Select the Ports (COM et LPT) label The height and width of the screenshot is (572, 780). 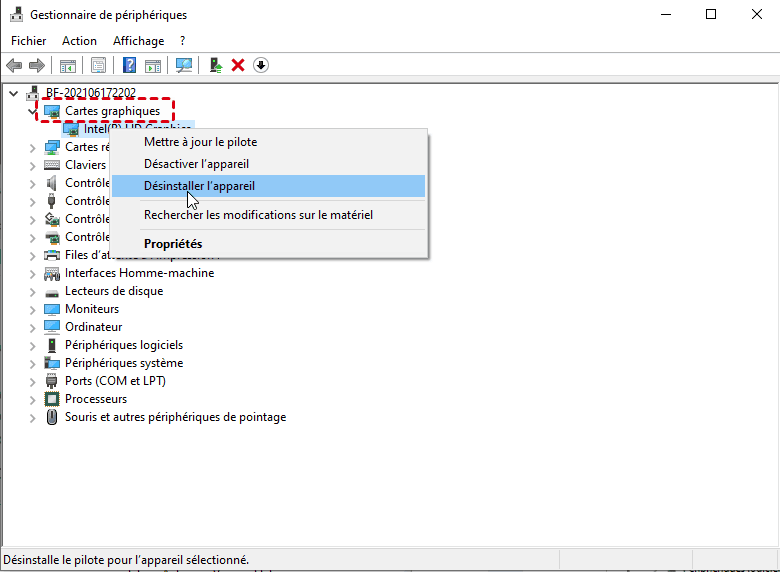[x=115, y=381]
